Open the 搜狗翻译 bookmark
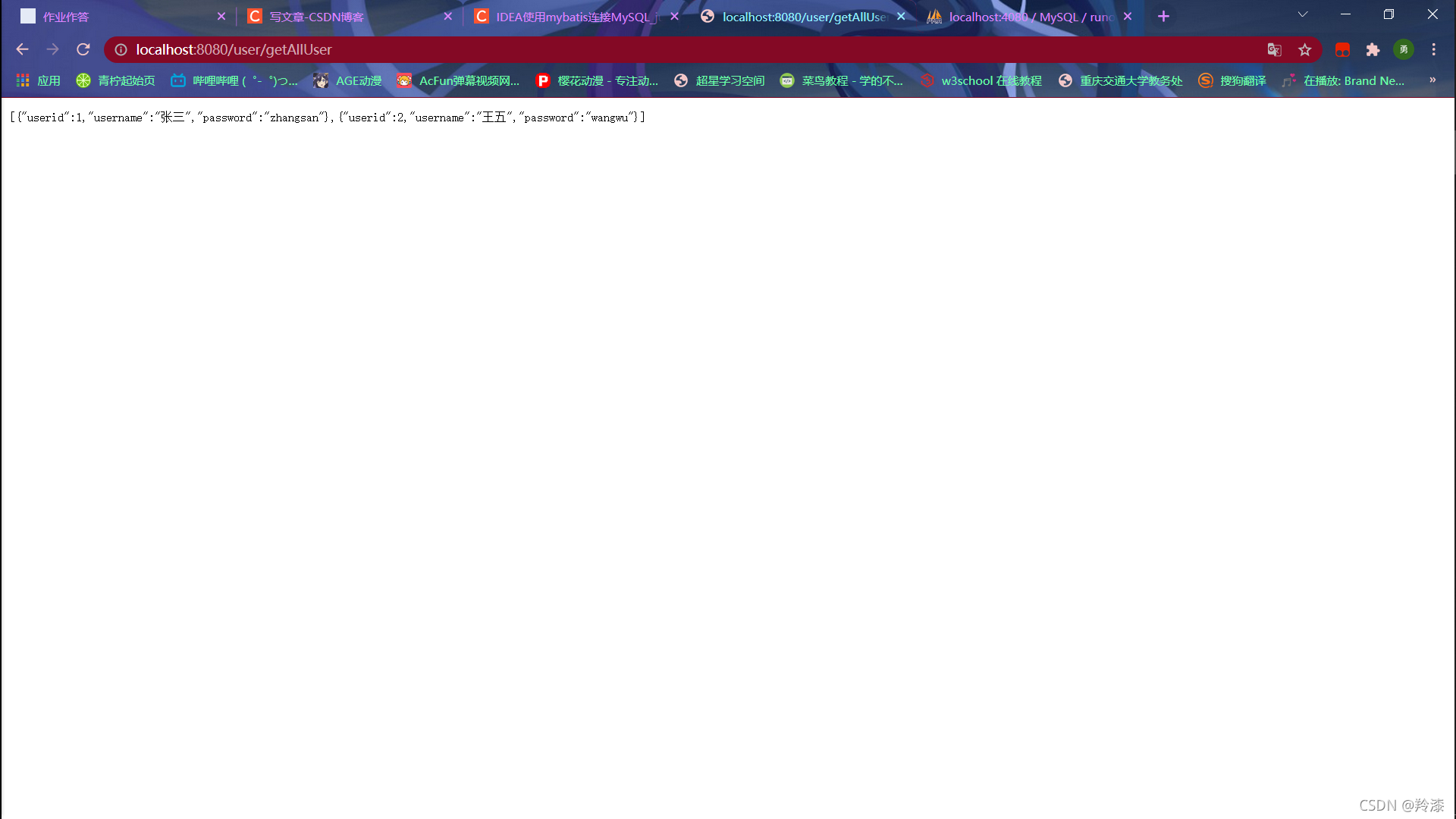 click(1232, 80)
